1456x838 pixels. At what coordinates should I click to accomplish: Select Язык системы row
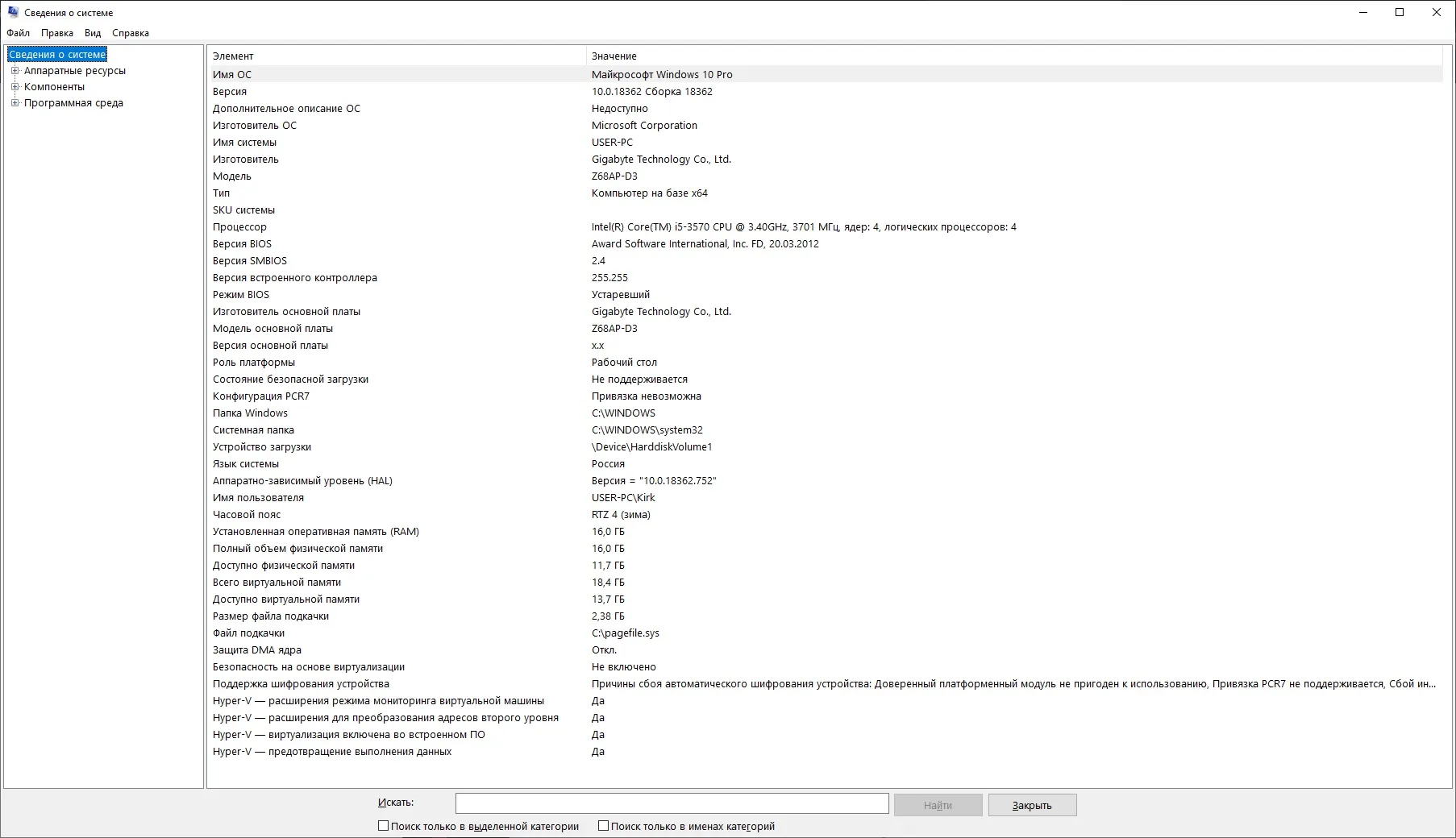tap(825, 463)
